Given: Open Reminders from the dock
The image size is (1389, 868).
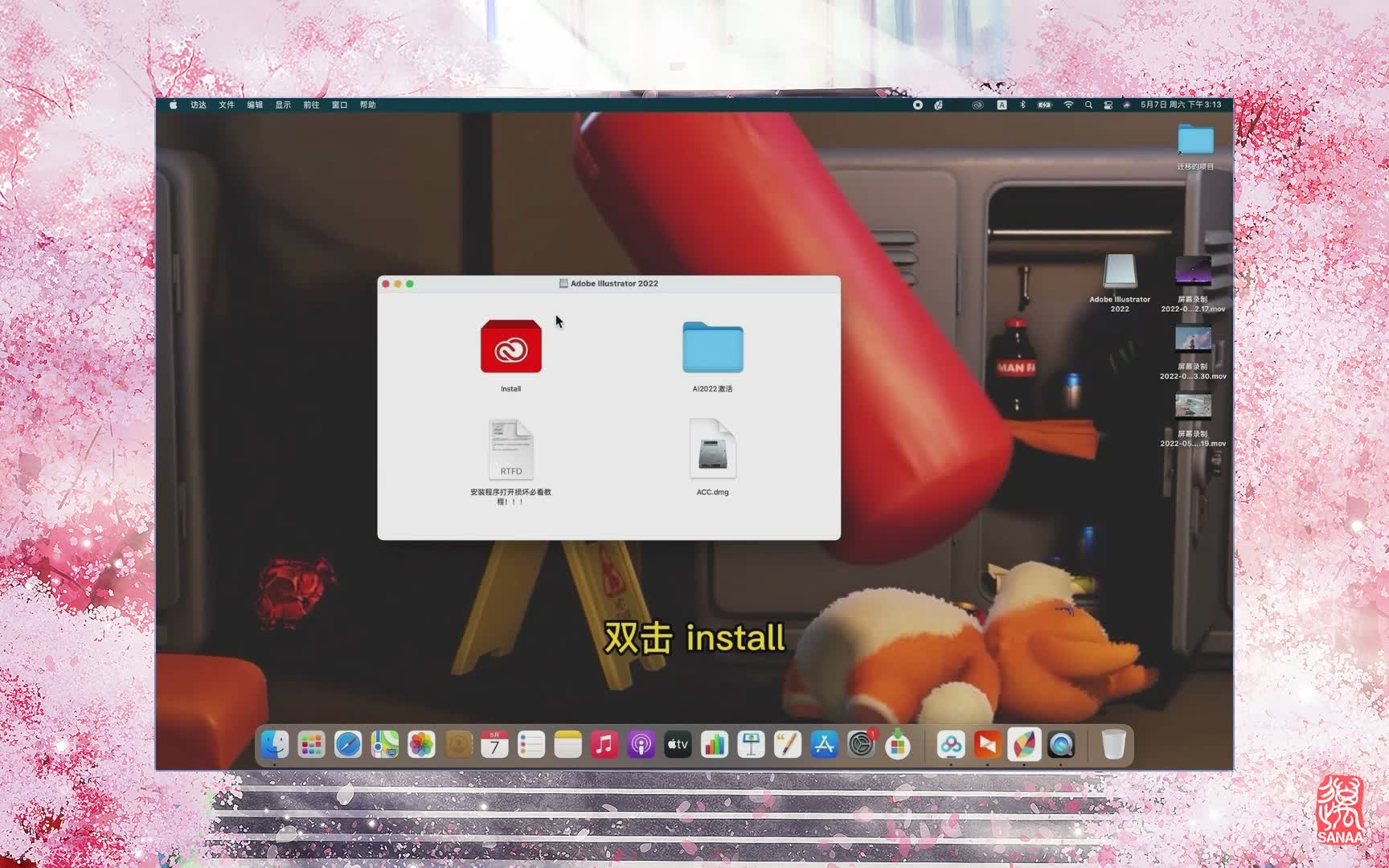Looking at the screenshot, I should click(531, 744).
